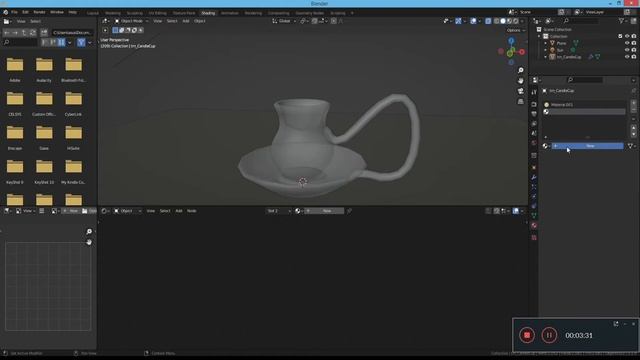Click the zoom magnifier icon in 3D viewport

(520, 71)
